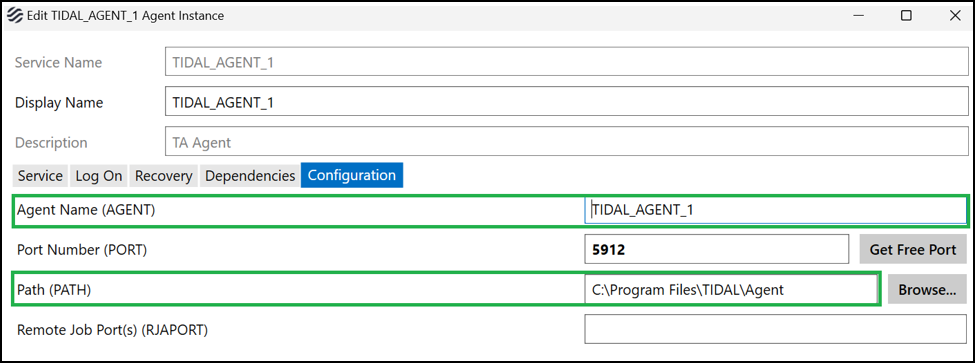Open the Service tab
975x363 pixels.
coord(40,175)
